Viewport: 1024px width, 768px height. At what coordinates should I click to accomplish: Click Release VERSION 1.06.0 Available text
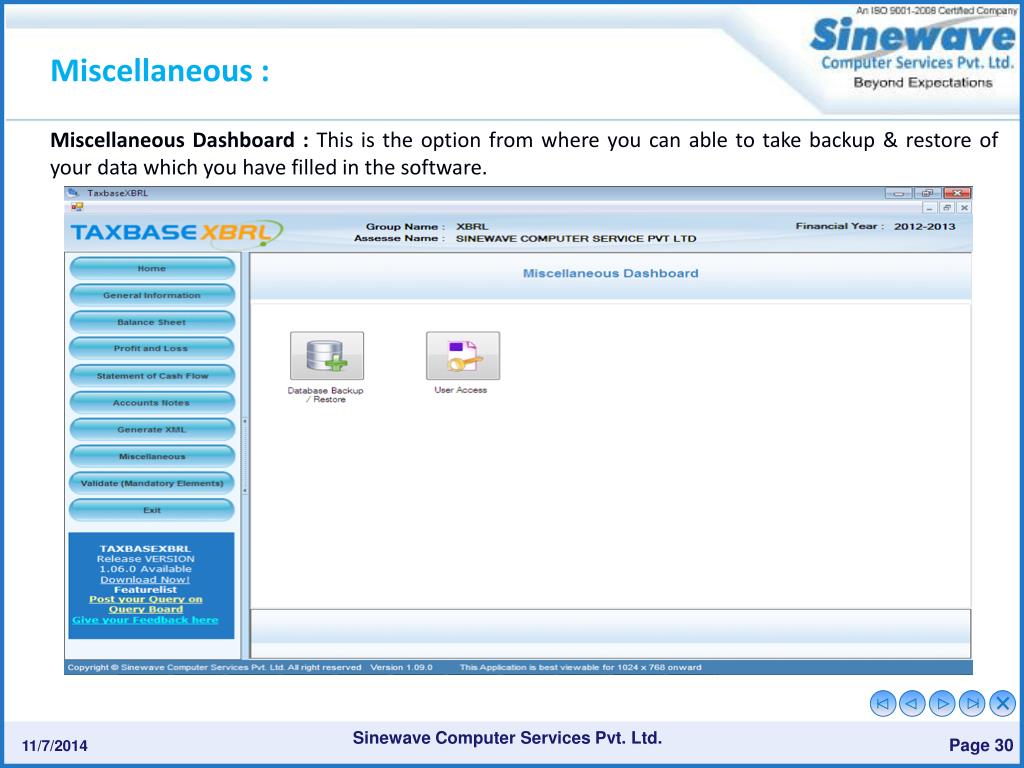pyautogui.click(x=145, y=564)
